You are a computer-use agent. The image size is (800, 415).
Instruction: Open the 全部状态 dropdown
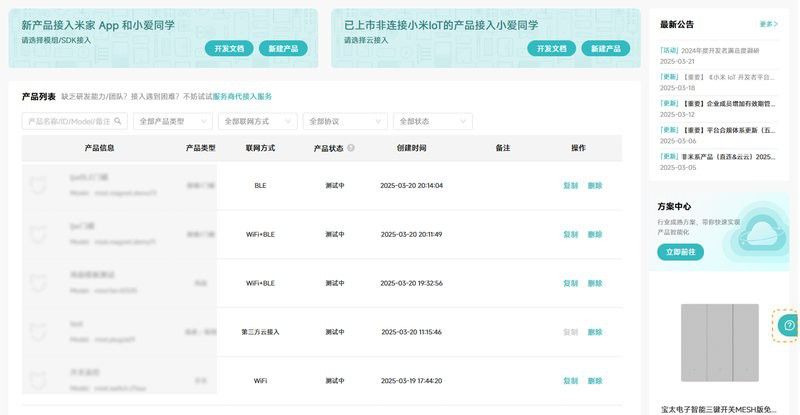coord(433,121)
